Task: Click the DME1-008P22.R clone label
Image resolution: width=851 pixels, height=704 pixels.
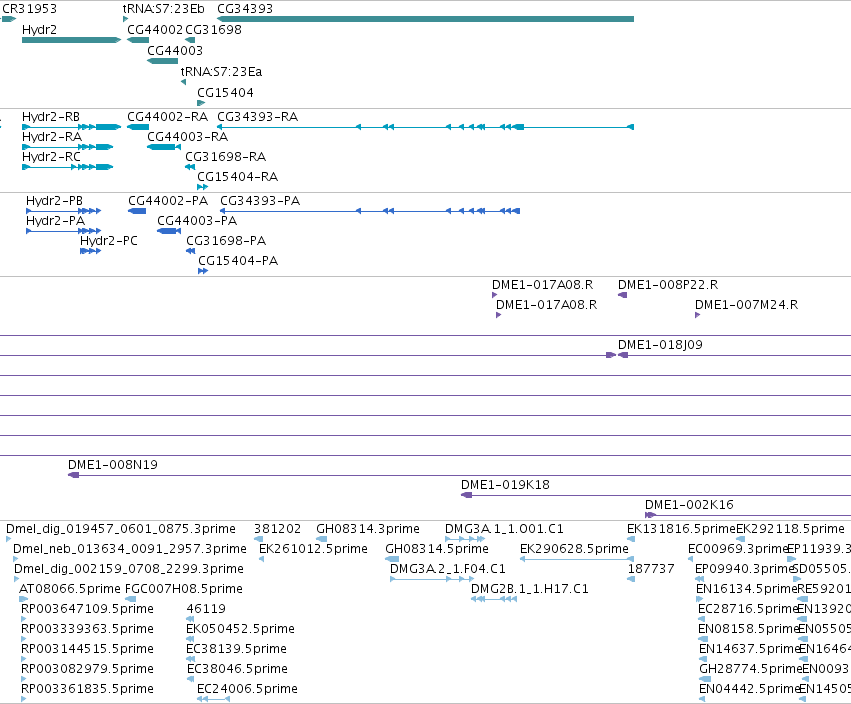Action: pos(668,285)
